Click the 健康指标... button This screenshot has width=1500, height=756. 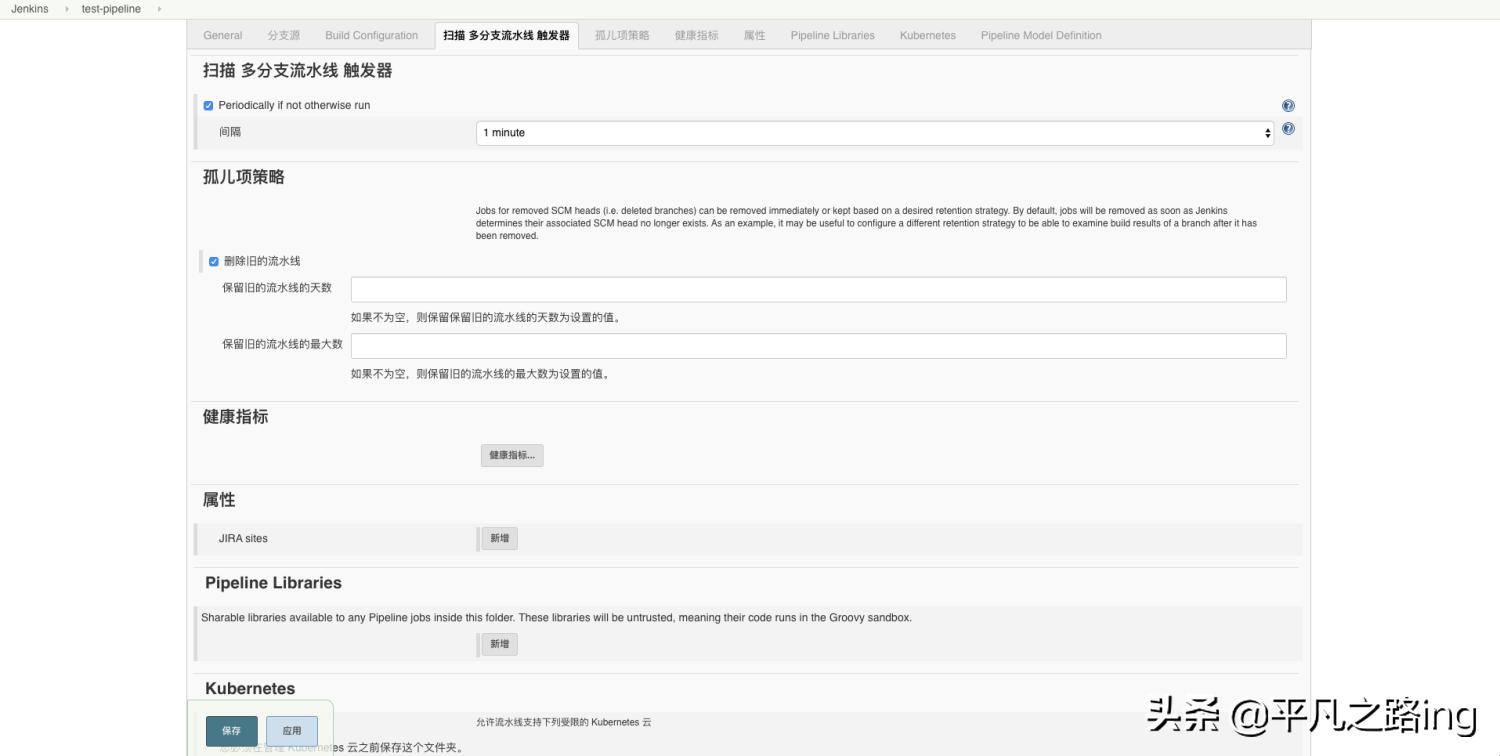click(512, 455)
